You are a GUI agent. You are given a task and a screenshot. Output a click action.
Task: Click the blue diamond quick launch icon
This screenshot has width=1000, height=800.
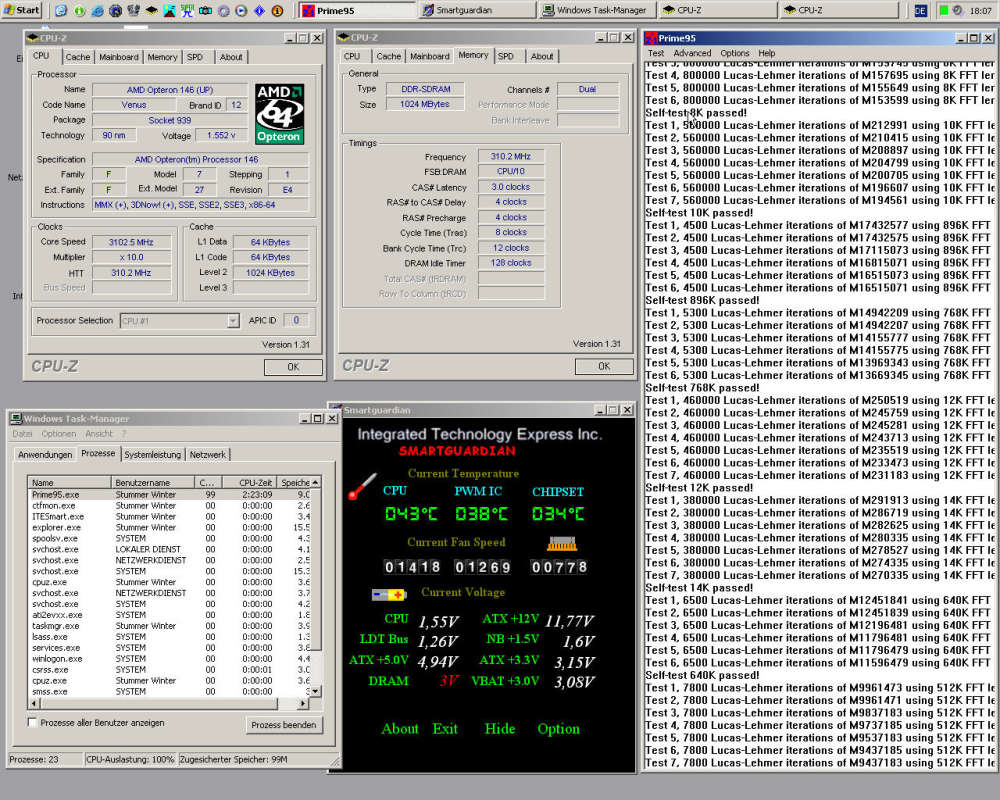[260, 10]
